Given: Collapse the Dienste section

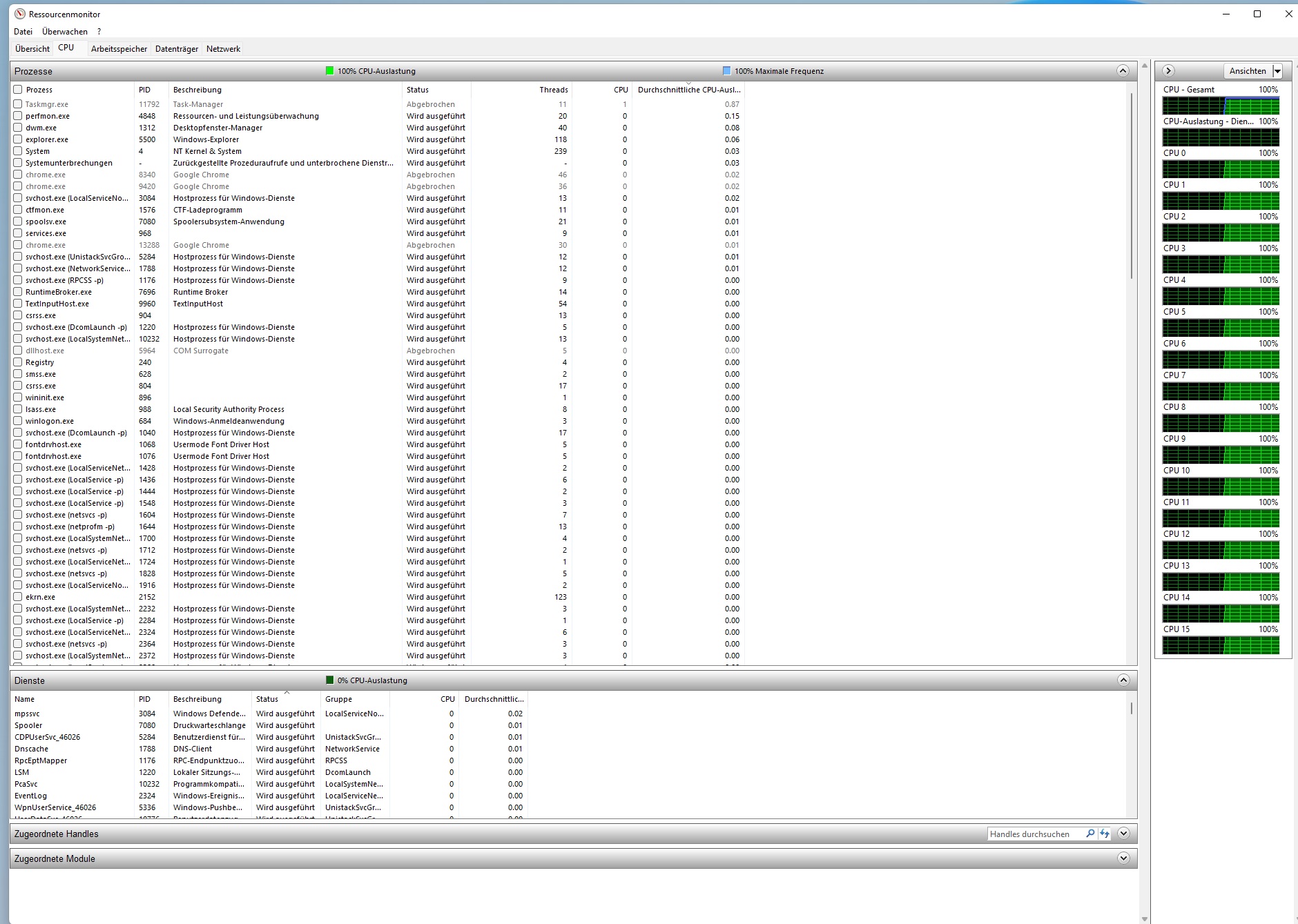Looking at the screenshot, I should coord(1123,680).
